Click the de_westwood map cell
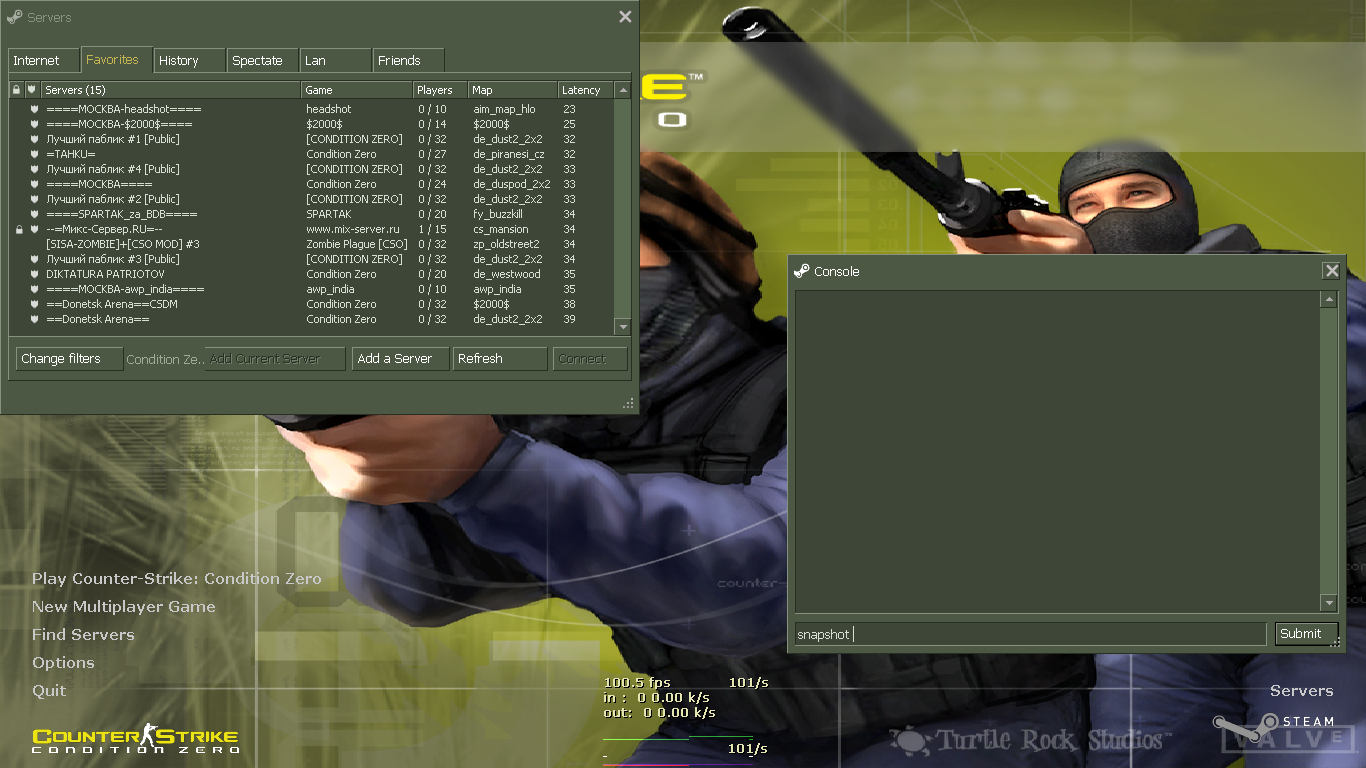1366x768 pixels. point(507,274)
